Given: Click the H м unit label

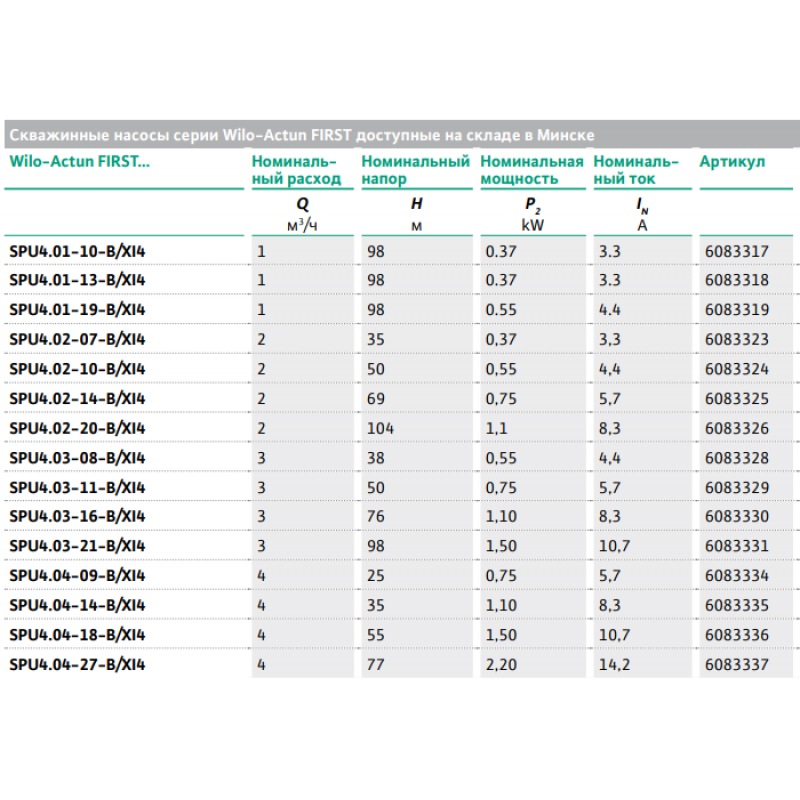Looking at the screenshot, I should [x=416, y=214].
